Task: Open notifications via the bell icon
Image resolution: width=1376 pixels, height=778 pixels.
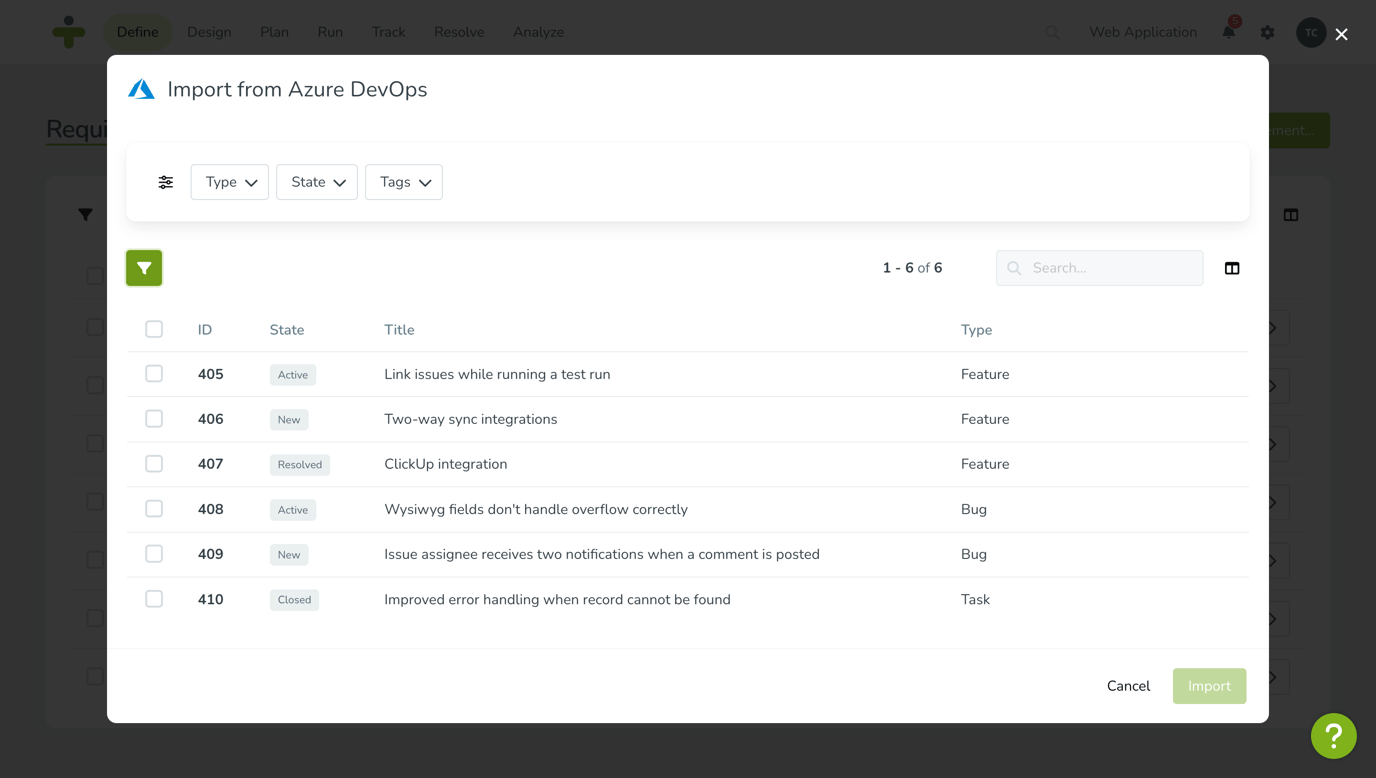Action: point(1228,32)
